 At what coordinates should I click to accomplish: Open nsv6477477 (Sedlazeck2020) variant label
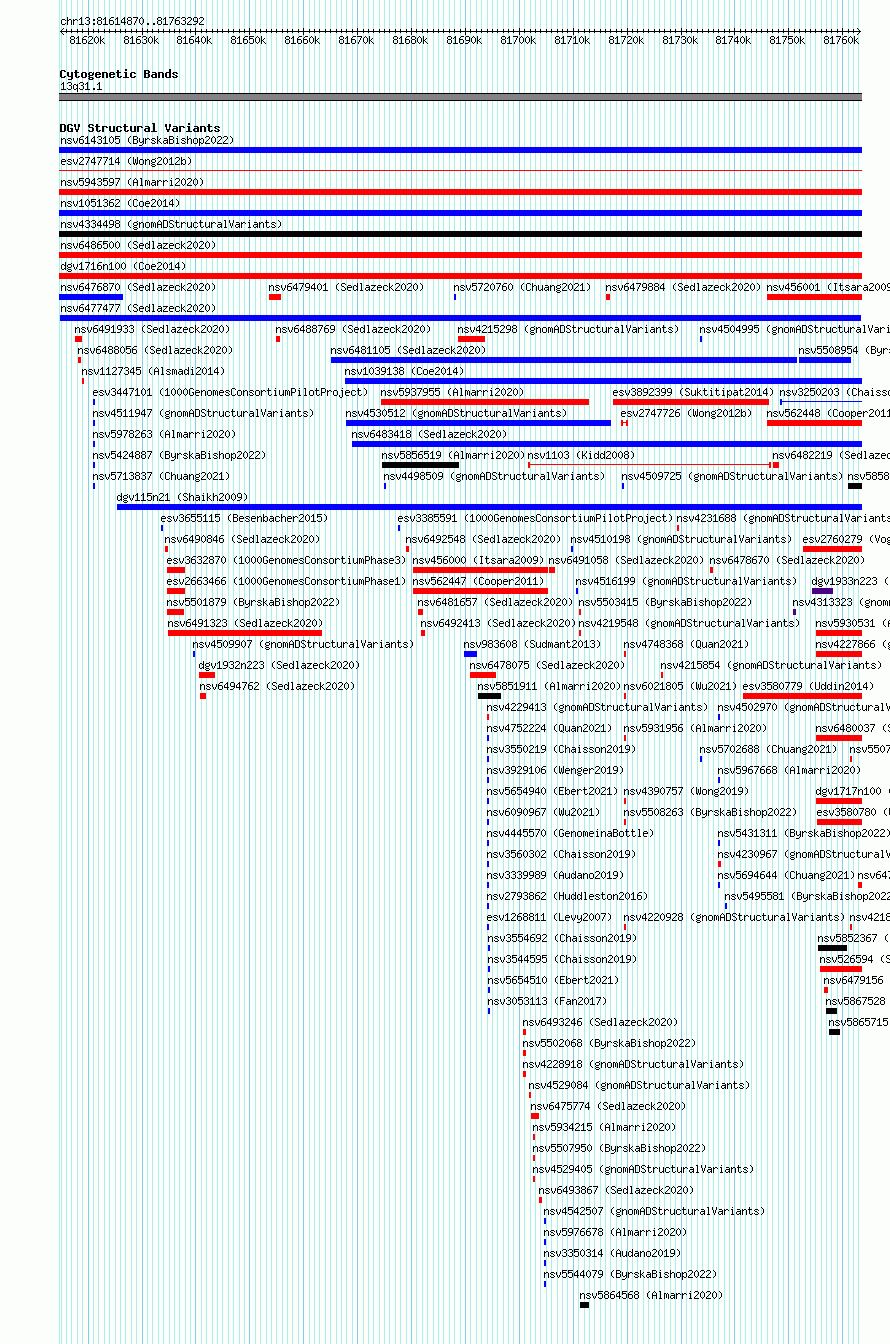(137, 308)
